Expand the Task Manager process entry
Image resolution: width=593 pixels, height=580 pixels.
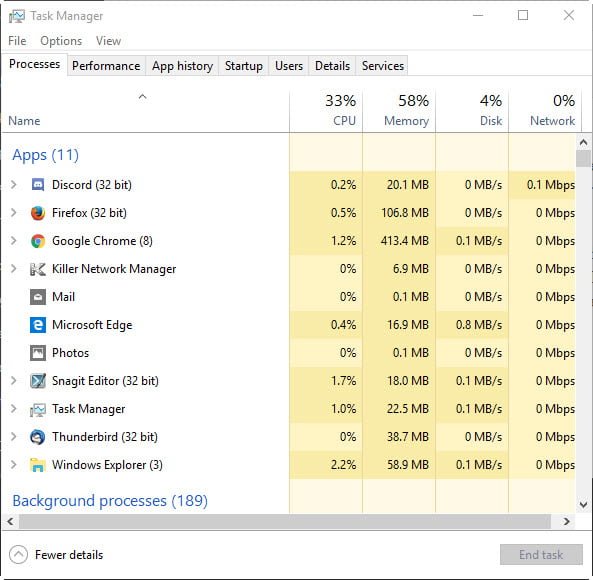(14, 408)
